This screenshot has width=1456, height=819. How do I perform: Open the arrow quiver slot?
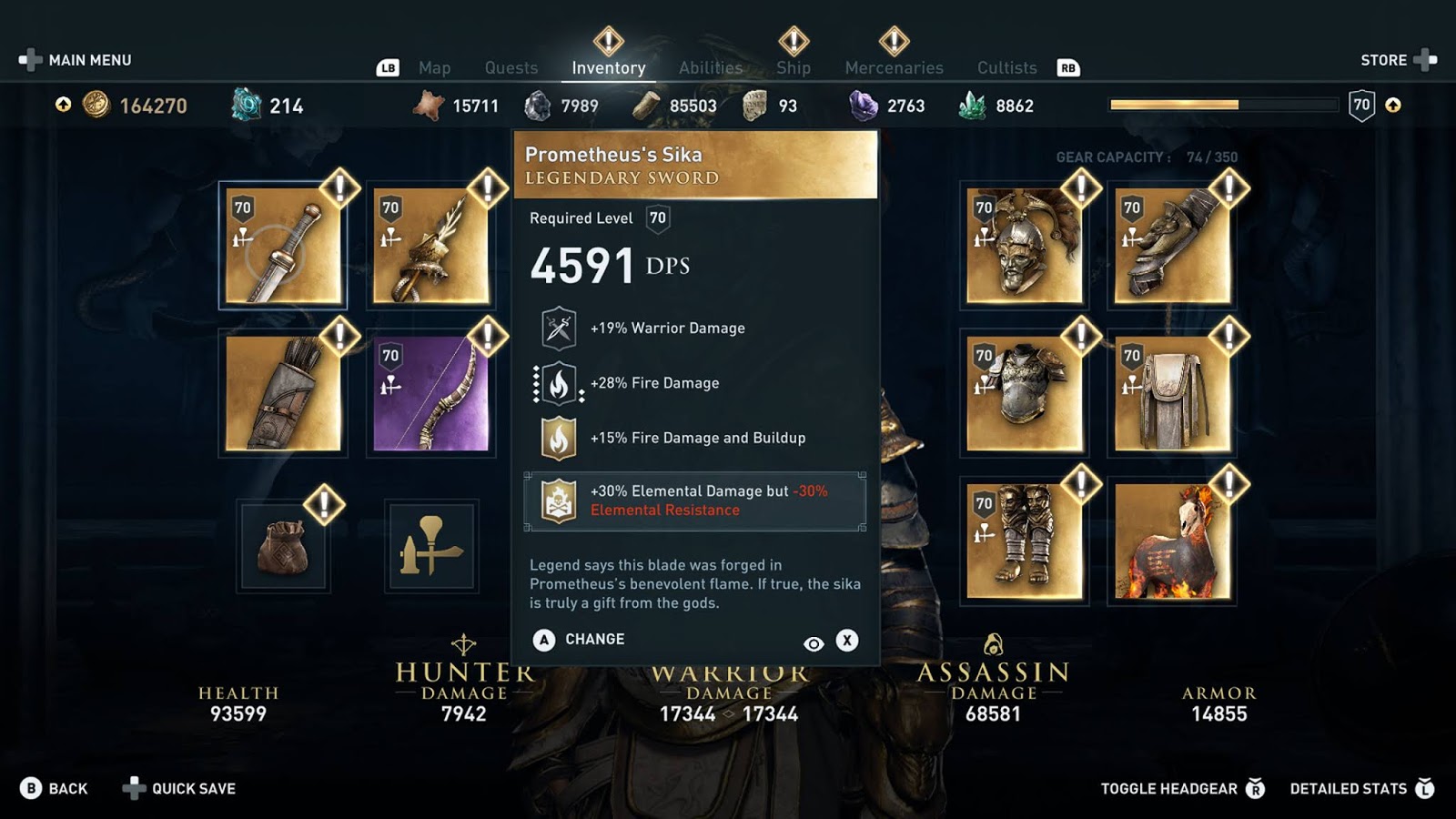[x=283, y=393]
